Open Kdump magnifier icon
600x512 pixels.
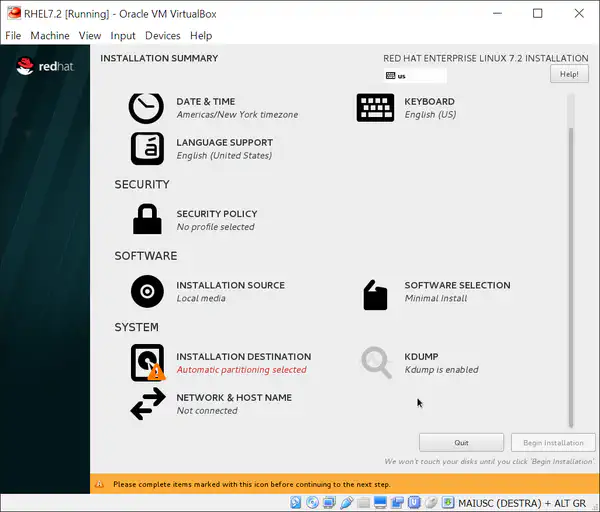(376, 363)
